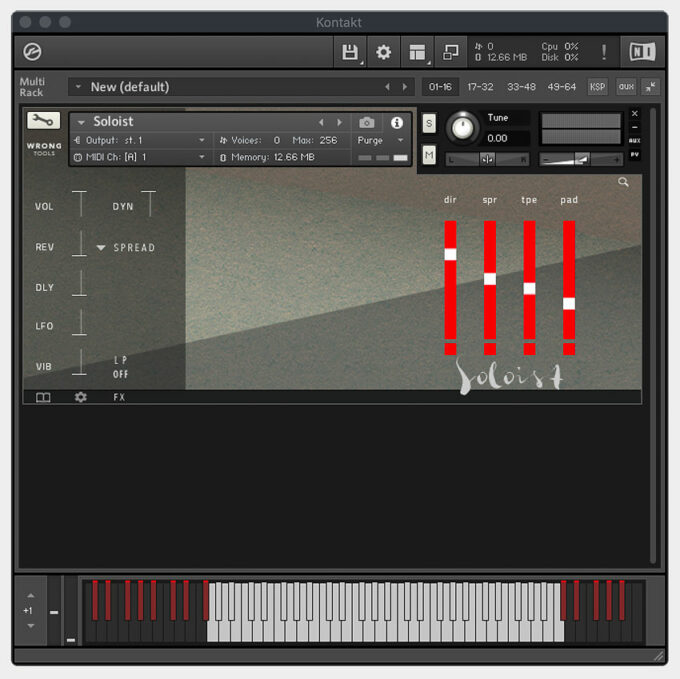Open the book icon at the panel bottom

(x=43, y=397)
